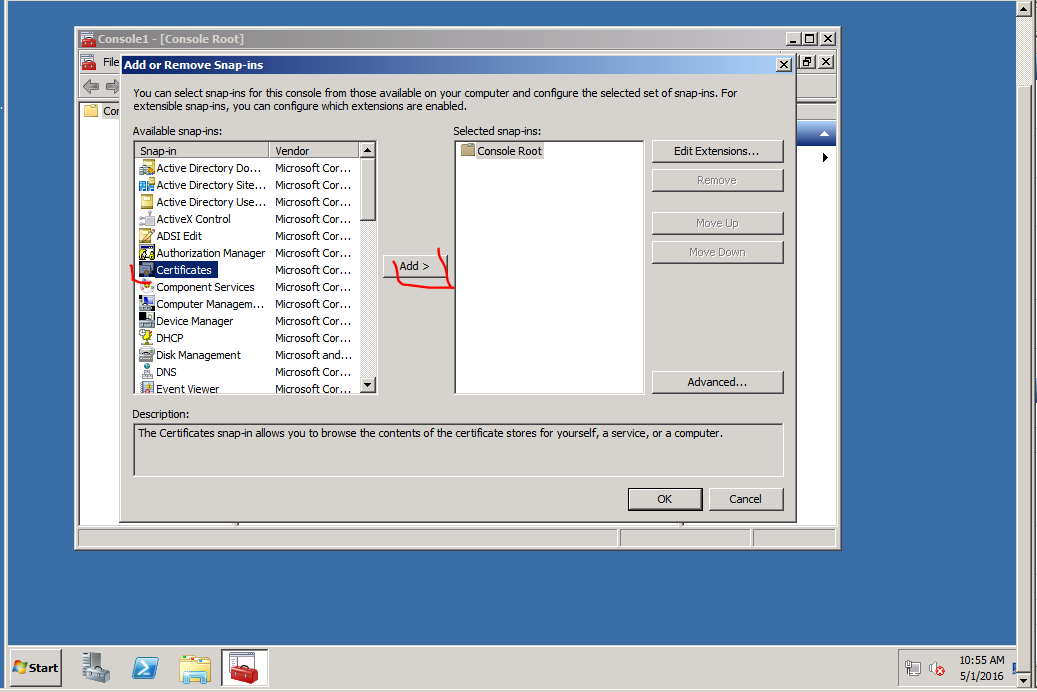Open Windows Explorer from the taskbar
The height and width of the screenshot is (692, 1037).
point(194,669)
